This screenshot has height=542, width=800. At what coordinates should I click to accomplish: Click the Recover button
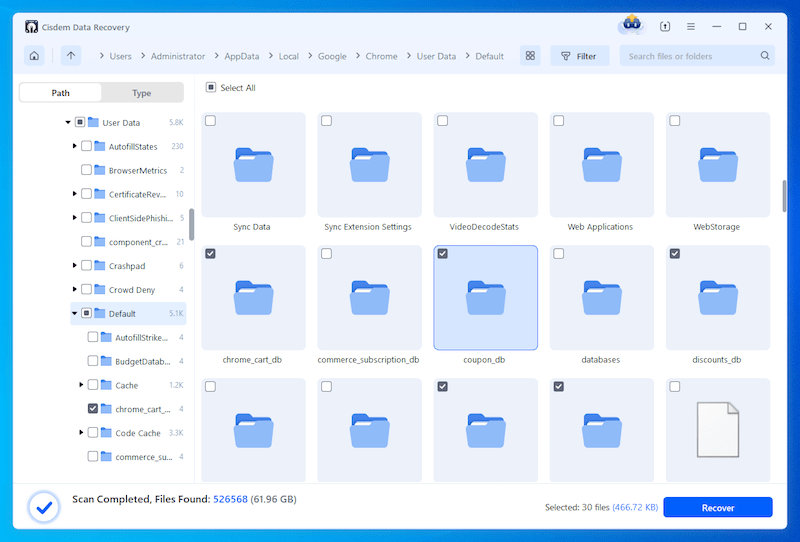tap(718, 508)
